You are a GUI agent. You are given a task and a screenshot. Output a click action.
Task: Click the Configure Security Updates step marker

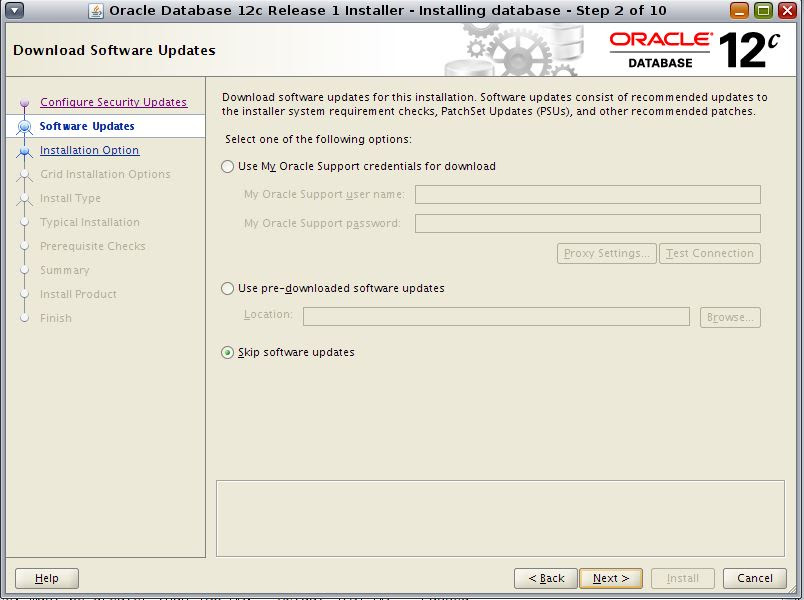tap(25, 103)
